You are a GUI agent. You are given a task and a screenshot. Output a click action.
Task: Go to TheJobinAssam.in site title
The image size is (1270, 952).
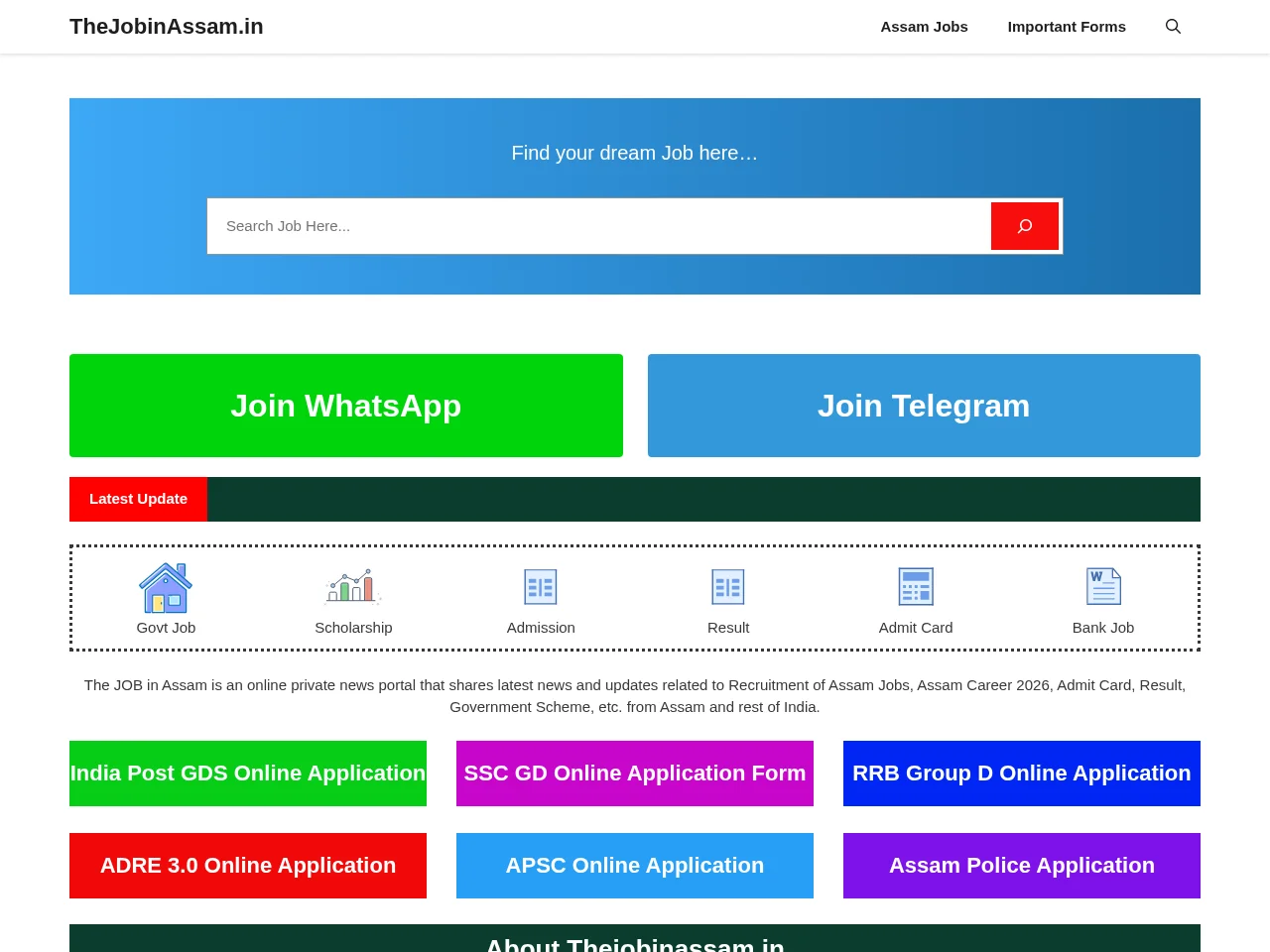pos(167,27)
